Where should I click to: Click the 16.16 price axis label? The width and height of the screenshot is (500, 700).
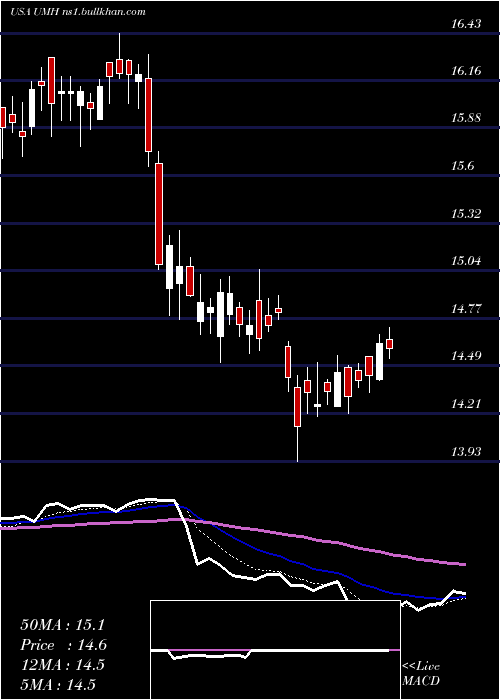466,71
